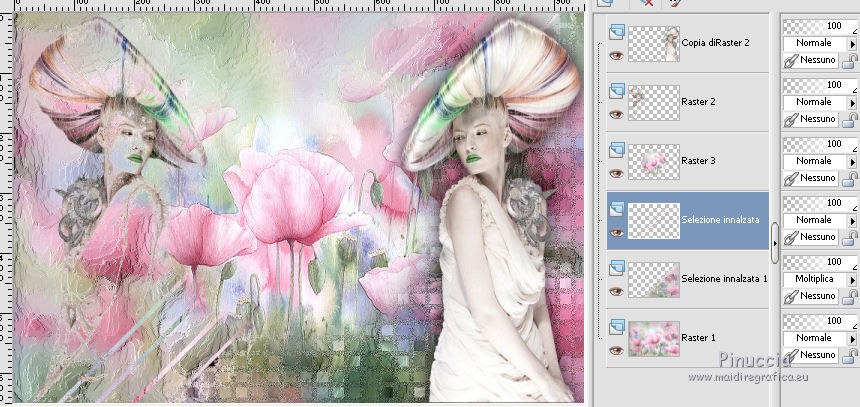Image resolution: width=860 pixels, height=407 pixels.
Task: Toggle the eye on the highlighted Selezione innalzata layer
Action: 616,233
